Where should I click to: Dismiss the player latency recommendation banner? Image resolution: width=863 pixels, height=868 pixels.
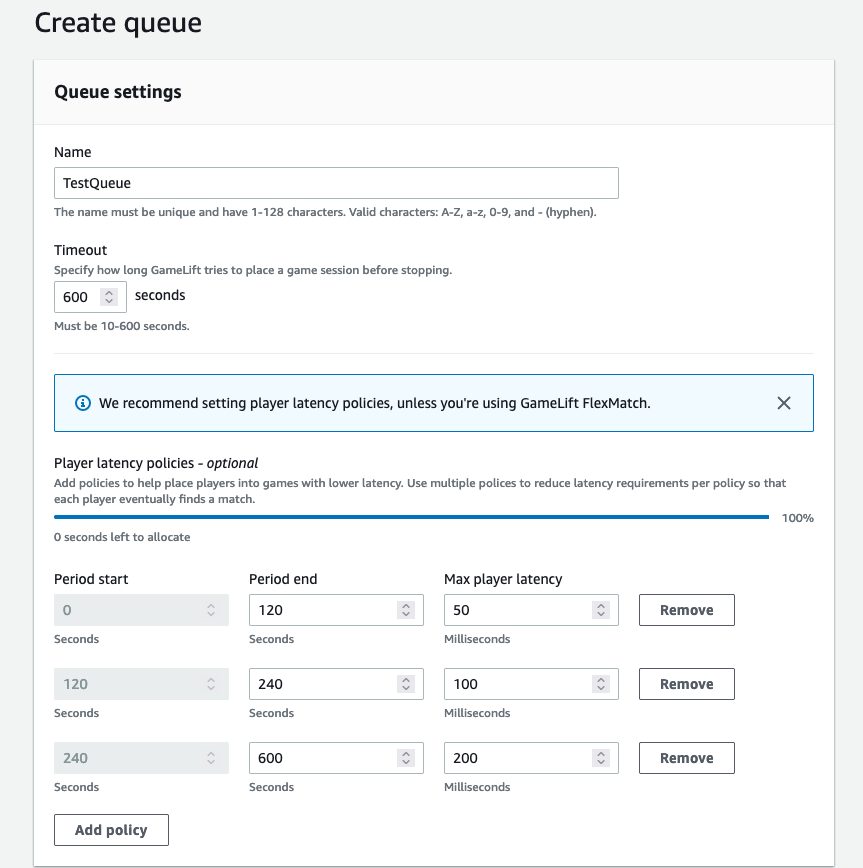pos(784,403)
